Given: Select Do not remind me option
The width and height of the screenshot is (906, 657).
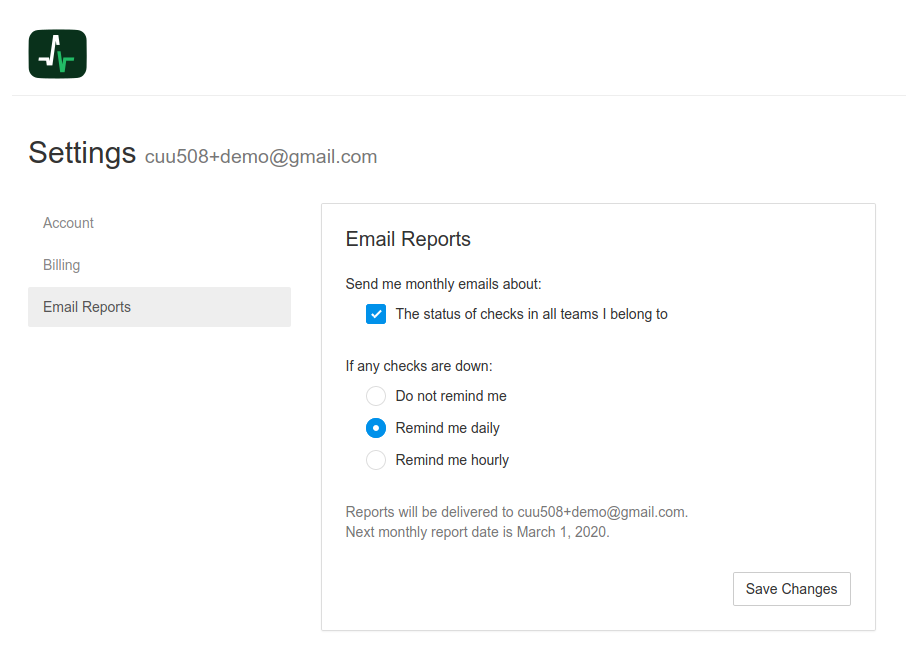Looking at the screenshot, I should pyautogui.click(x=375, y=395).
